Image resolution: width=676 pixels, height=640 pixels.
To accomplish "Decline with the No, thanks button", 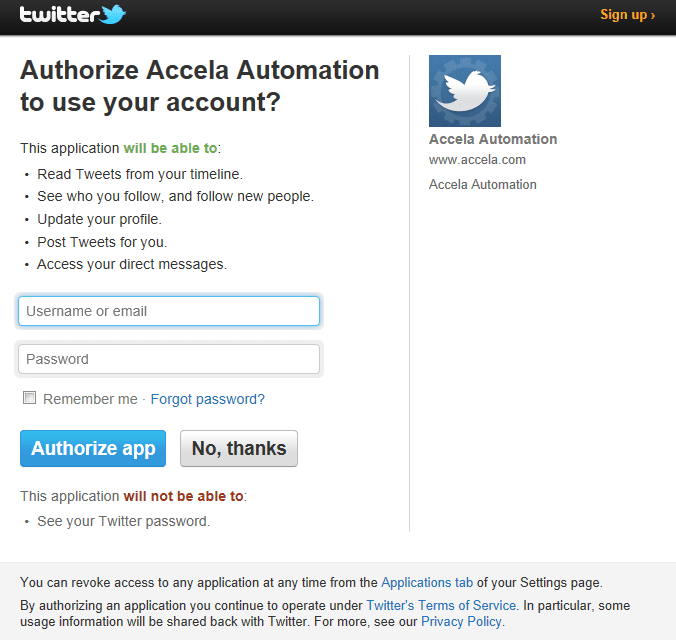I will coord(239,449).
